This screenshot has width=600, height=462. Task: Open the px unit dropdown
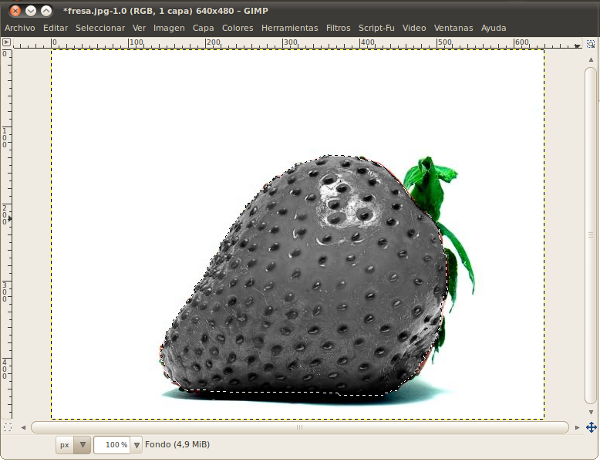coord(73,445)
